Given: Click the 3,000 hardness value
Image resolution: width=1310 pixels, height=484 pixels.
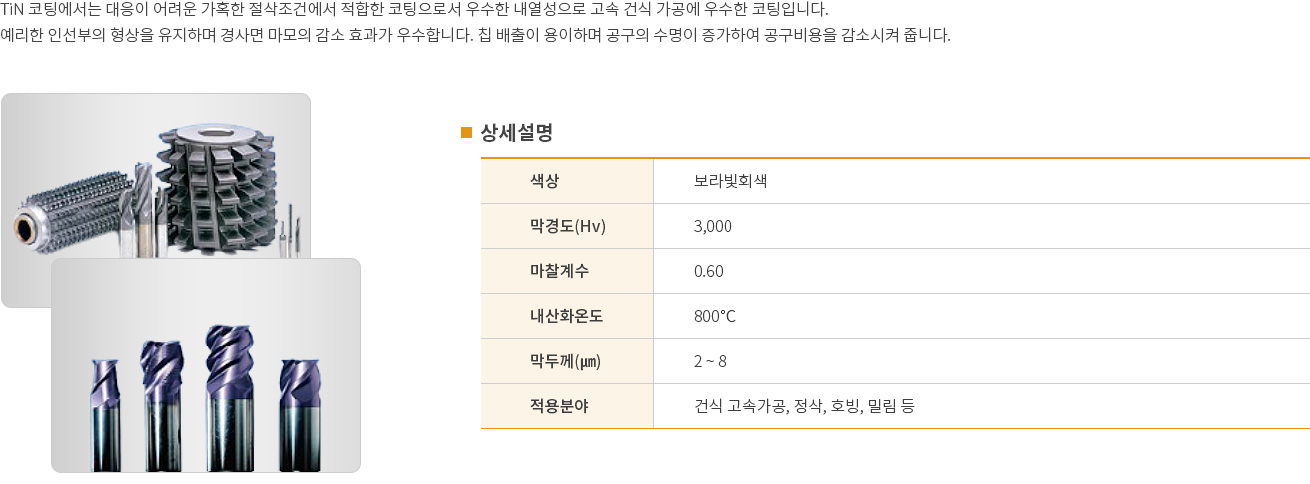Looking at the screenshot, I should pyautogui.click(x=713, y=226).
